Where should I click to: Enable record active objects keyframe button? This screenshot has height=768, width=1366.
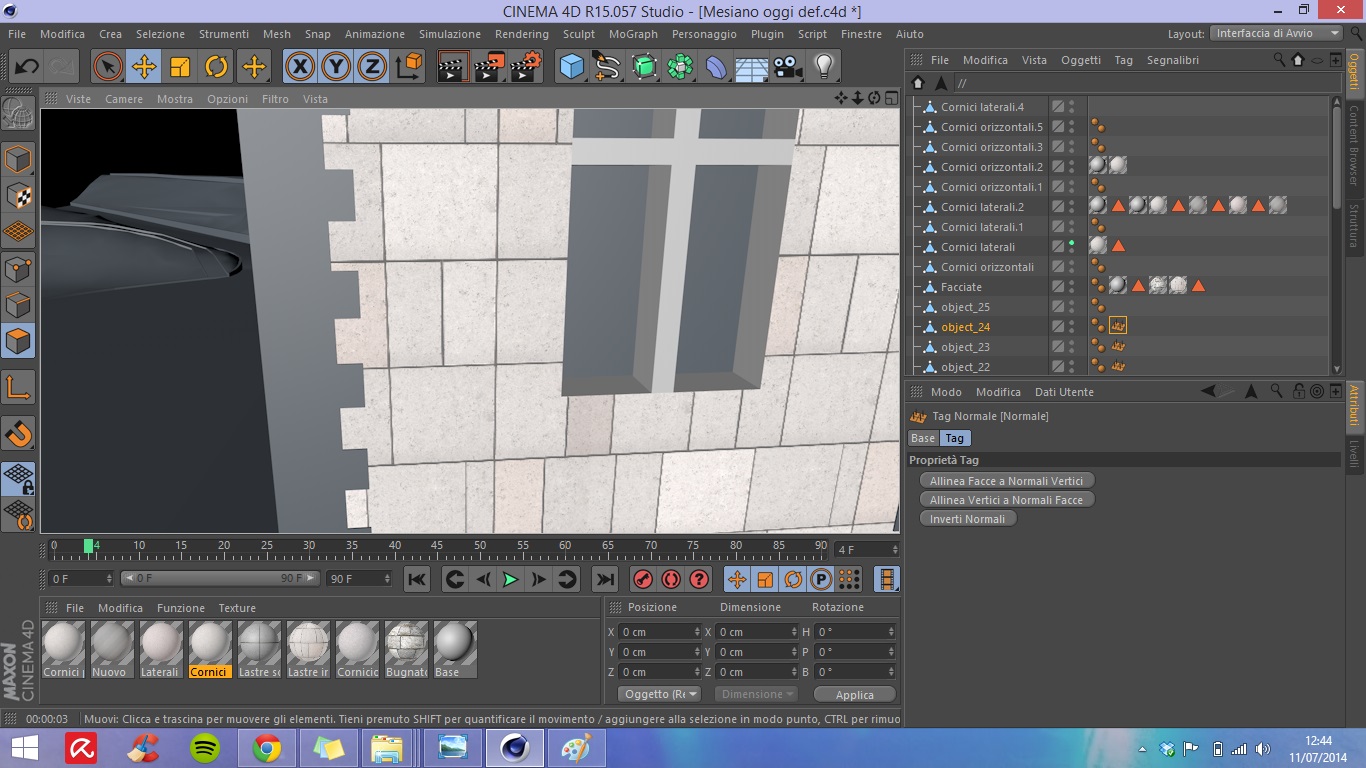click(643, 579)
